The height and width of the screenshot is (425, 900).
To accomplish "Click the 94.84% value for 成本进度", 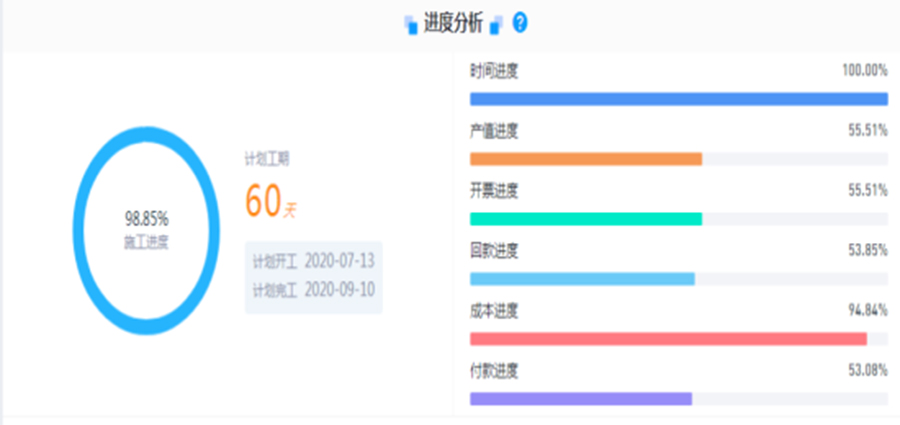I will pos(865,311).
